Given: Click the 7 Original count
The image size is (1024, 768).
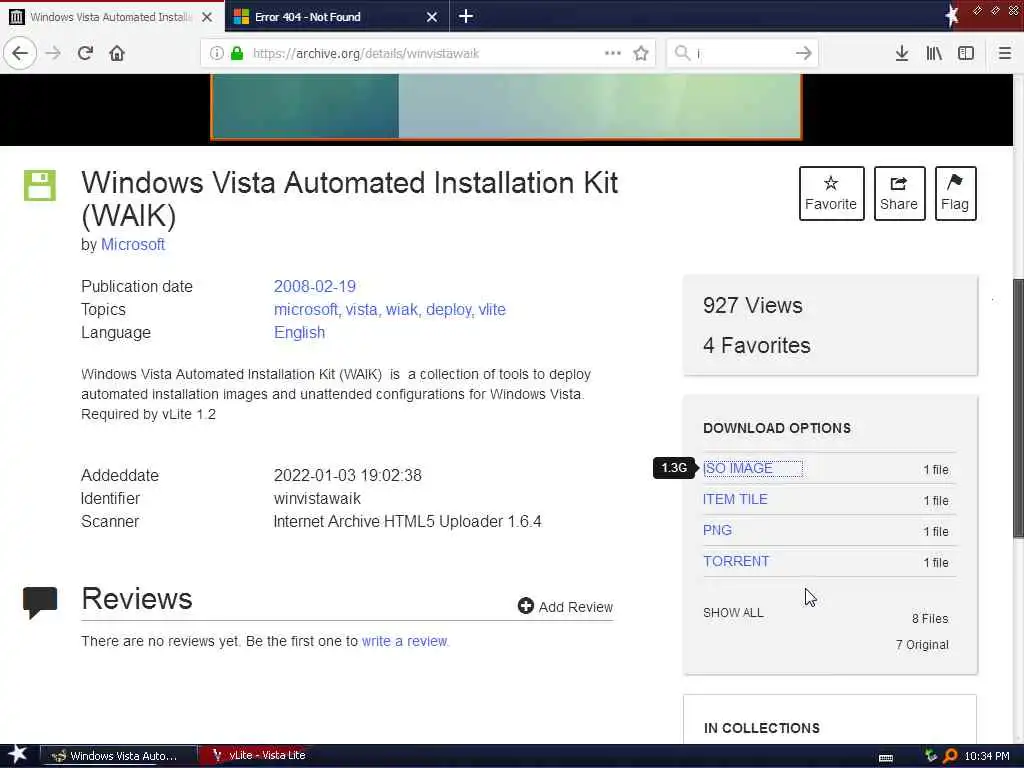Looking at the screenshot, I should click(922, 645).
